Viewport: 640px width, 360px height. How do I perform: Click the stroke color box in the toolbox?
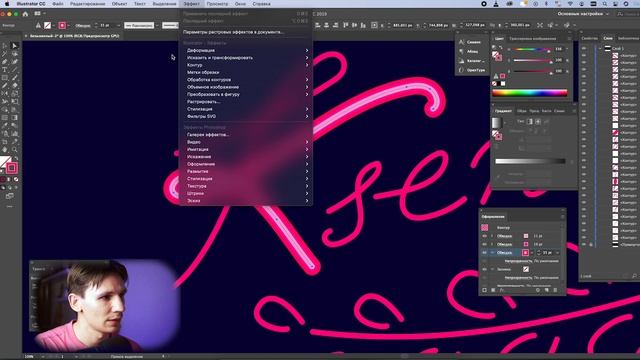[11, 168]
